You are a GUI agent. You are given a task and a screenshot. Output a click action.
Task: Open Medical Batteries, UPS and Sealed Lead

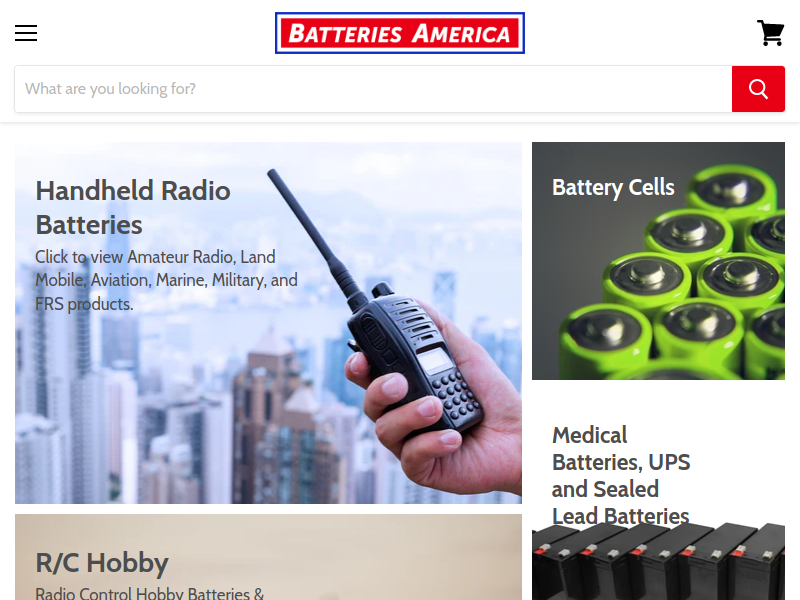(x=621, y=476)
